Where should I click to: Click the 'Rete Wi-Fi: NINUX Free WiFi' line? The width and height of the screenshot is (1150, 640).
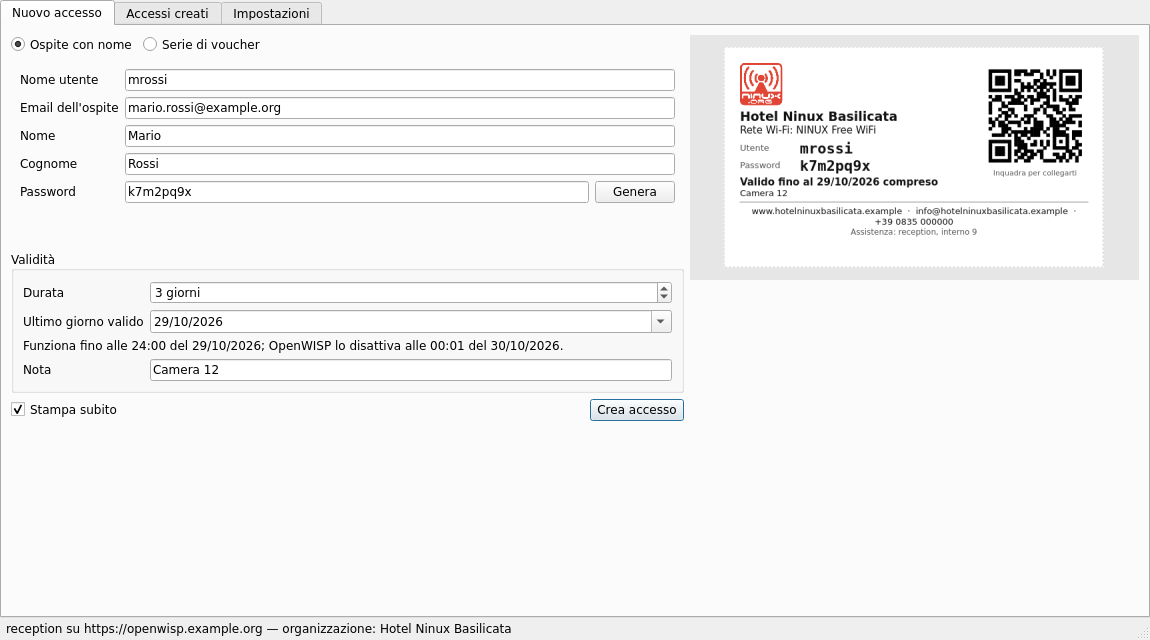[807, 130]
